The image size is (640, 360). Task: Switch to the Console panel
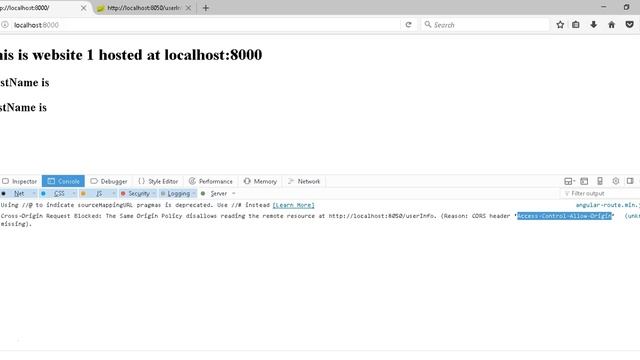[x=63, y=181]
